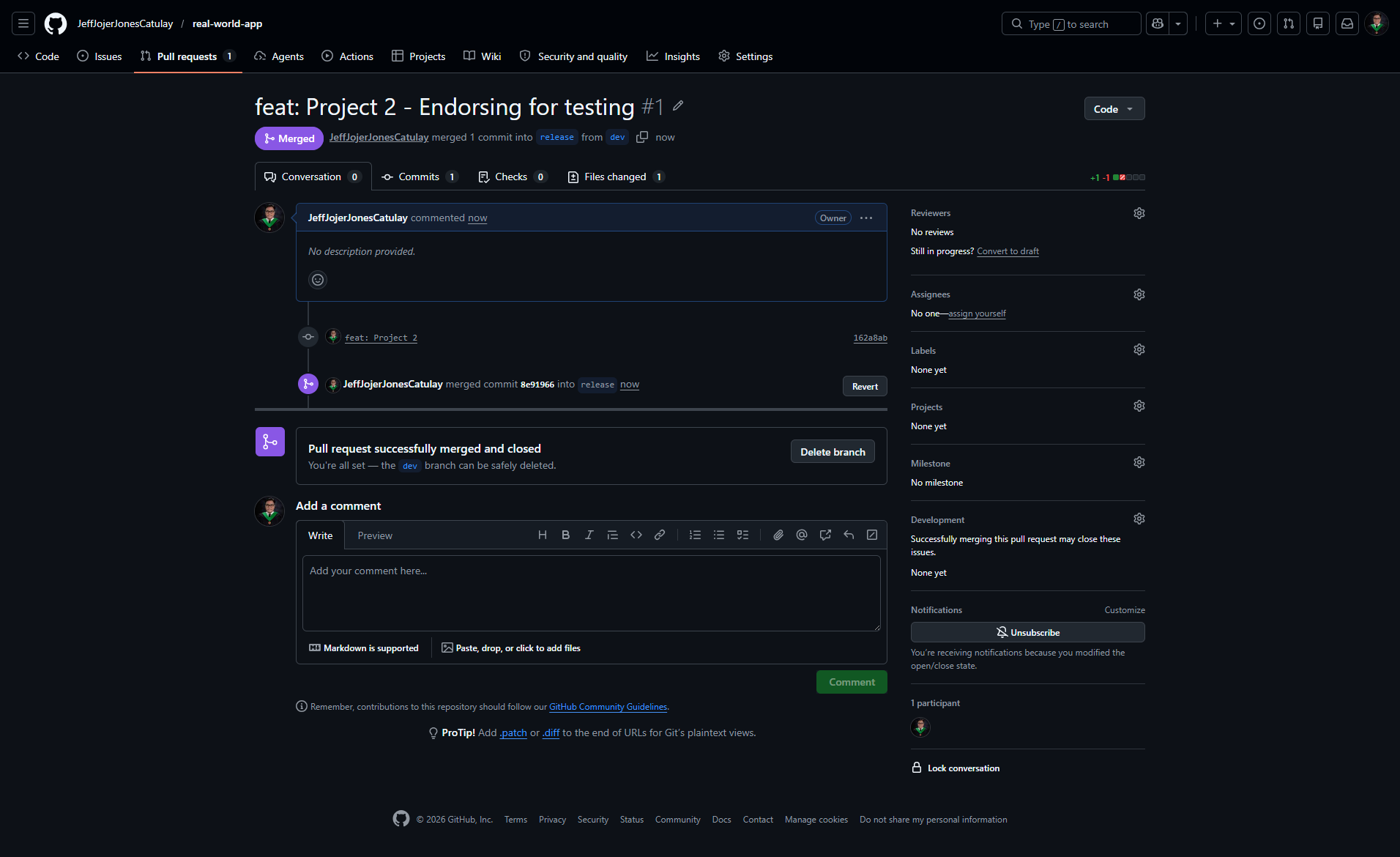Viewport: 1400px width, 857px height.
Task: Copy the dev branch name icon
Action: [x=642, y=138]
